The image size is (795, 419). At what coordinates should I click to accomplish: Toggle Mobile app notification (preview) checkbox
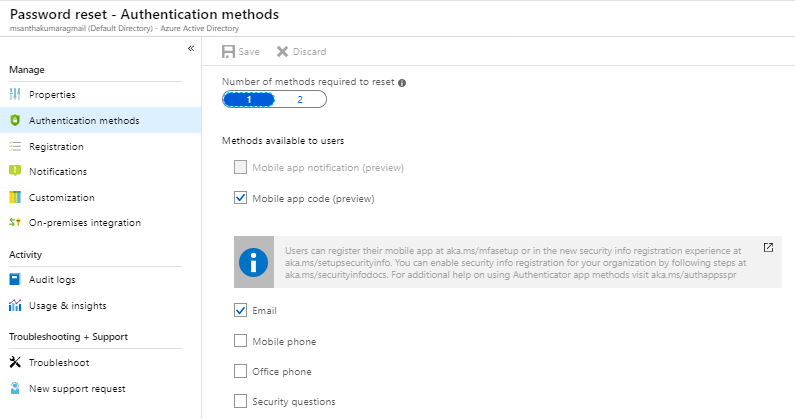coord(240,167)
